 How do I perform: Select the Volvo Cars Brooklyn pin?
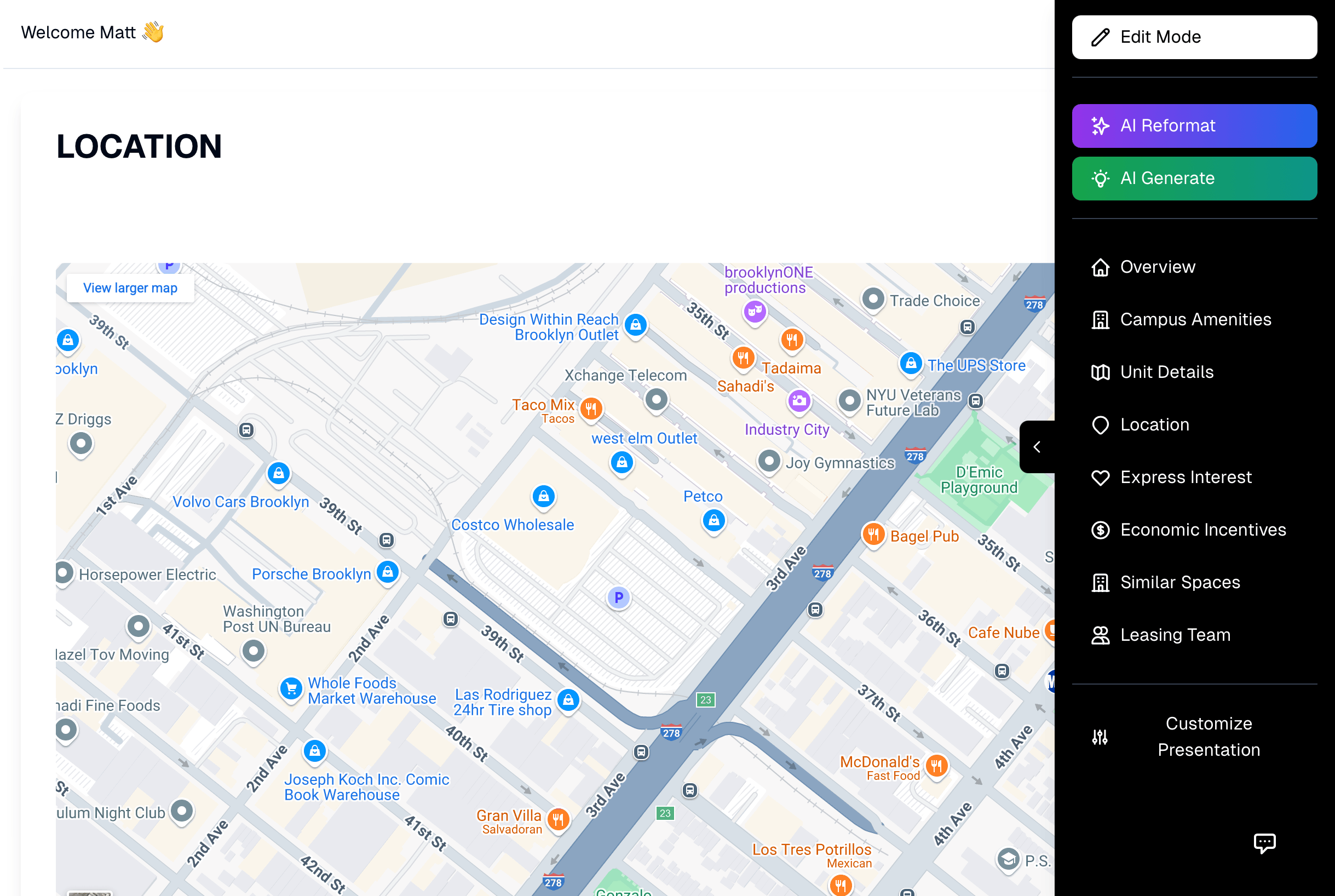coord(278,474)
